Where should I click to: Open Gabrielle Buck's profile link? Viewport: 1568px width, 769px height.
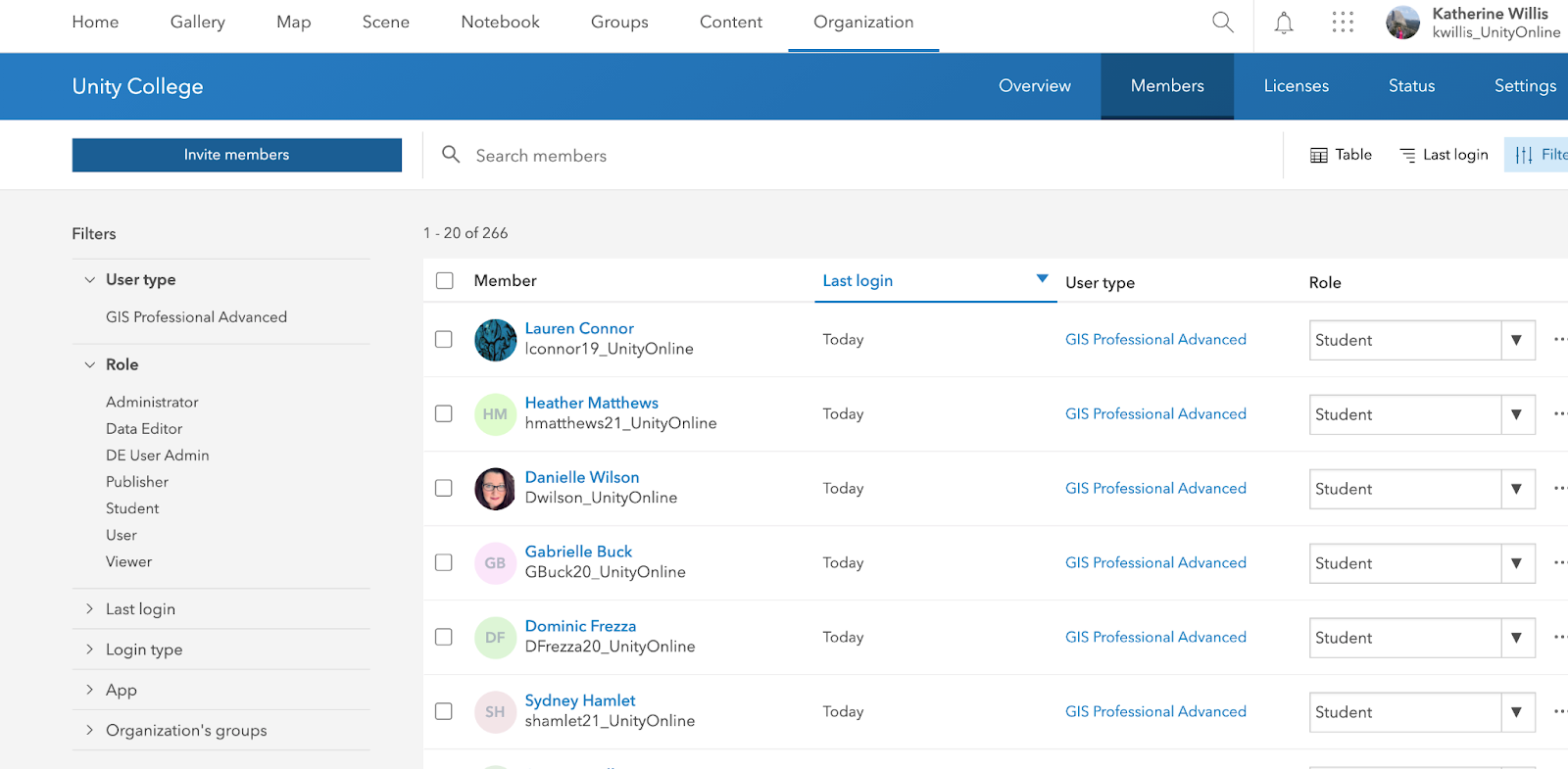[578, 552]
